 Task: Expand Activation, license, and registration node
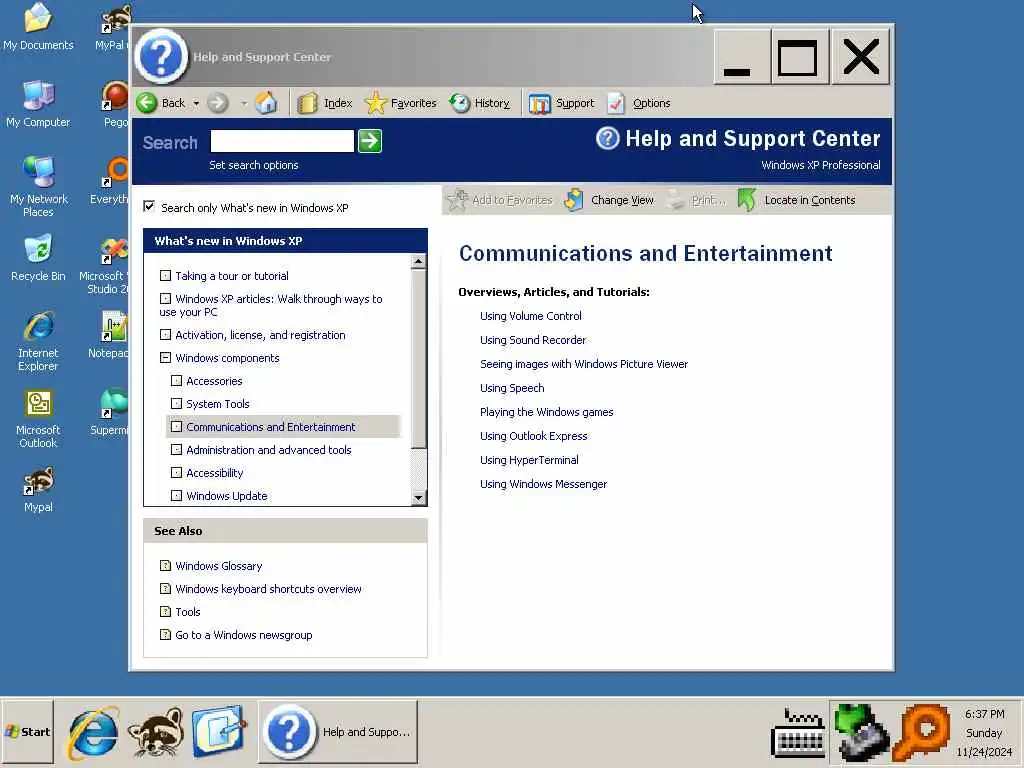(165, 334)
